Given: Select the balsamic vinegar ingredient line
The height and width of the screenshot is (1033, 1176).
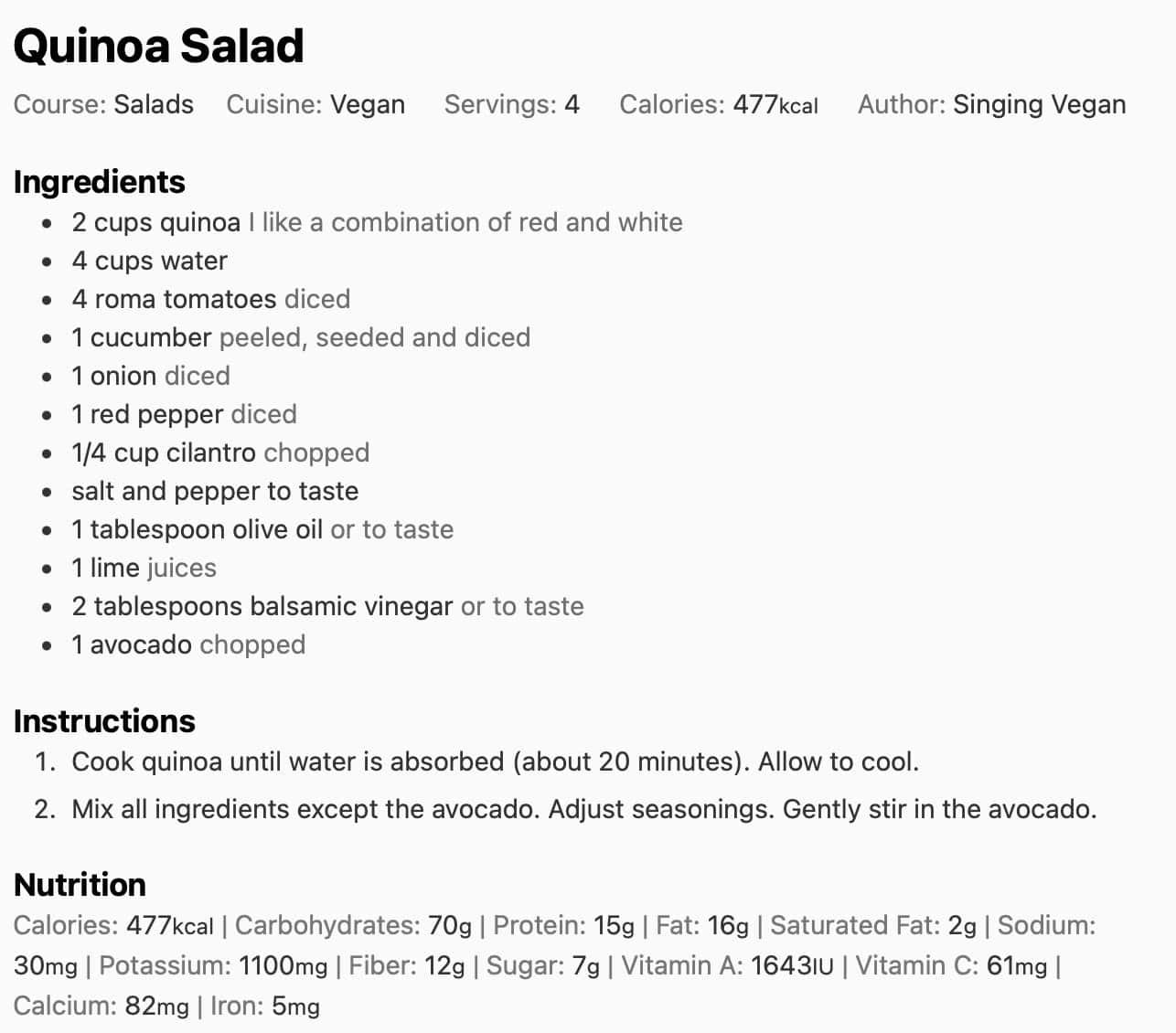Looking at the screenshot, I should tap(327, 606).
